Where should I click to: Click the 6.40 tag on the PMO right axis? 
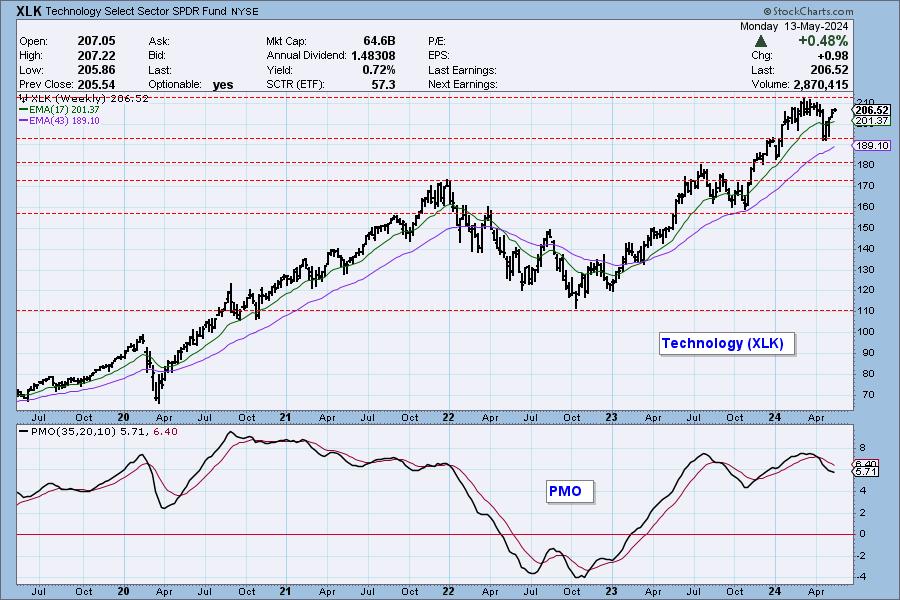[x=866, y=464]
